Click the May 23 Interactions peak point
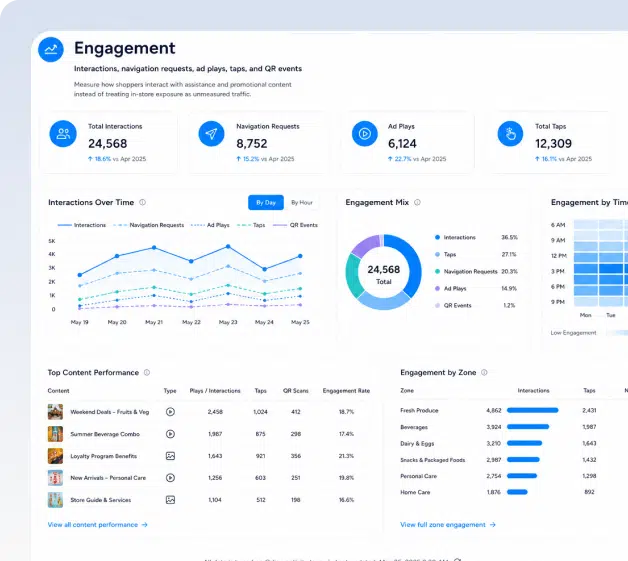628x561 pixels. (228, 247)
